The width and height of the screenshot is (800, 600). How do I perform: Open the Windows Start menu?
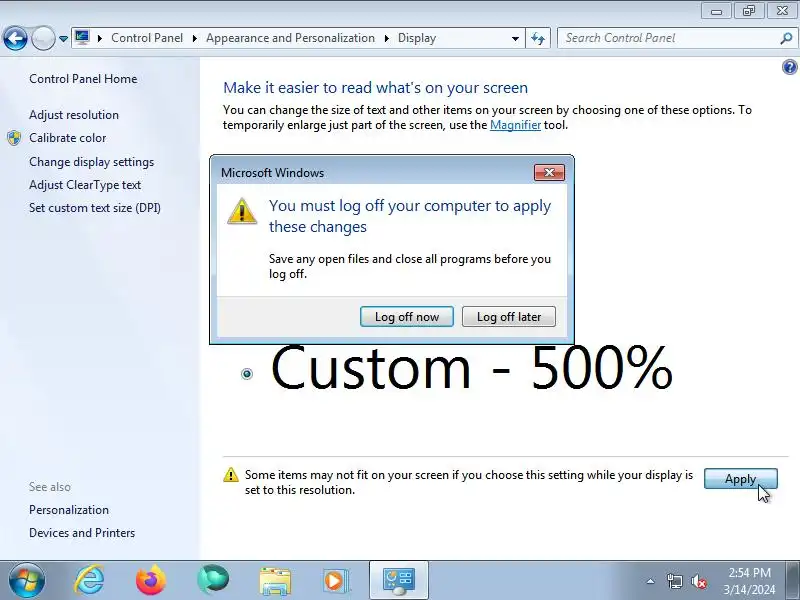(27, 580)
